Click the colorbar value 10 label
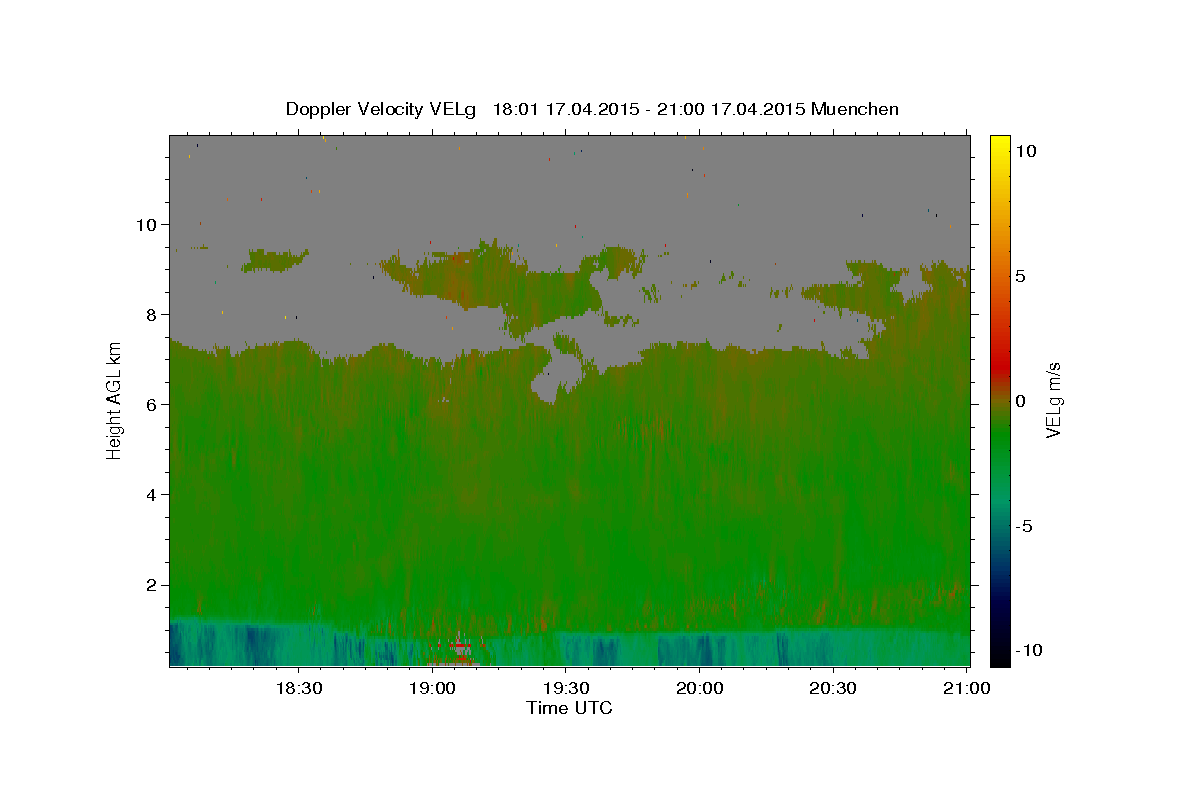This screenshot has height=800, width=1200. [1025, 151]
